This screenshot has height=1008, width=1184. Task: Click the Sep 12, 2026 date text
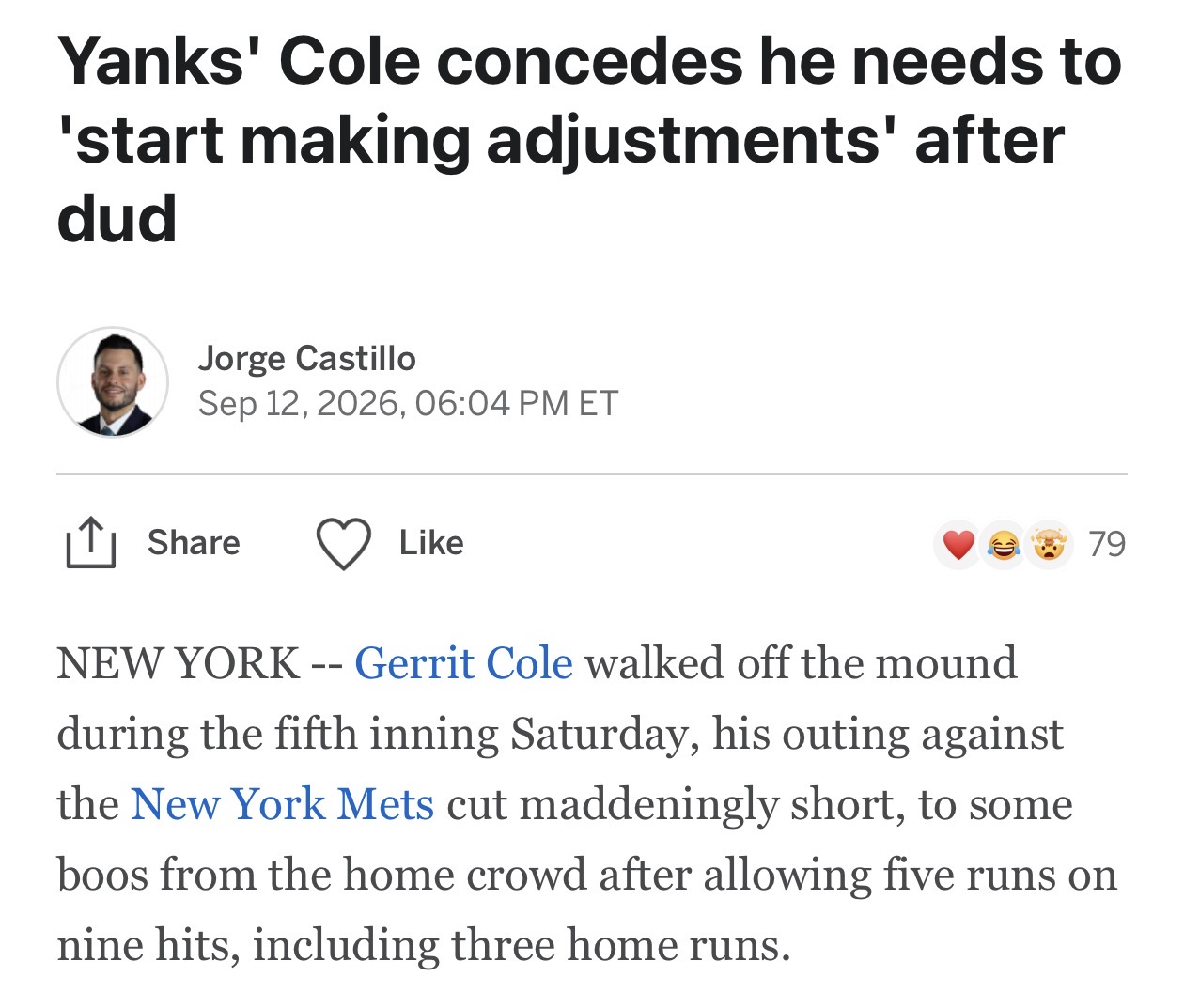(302, 404)
